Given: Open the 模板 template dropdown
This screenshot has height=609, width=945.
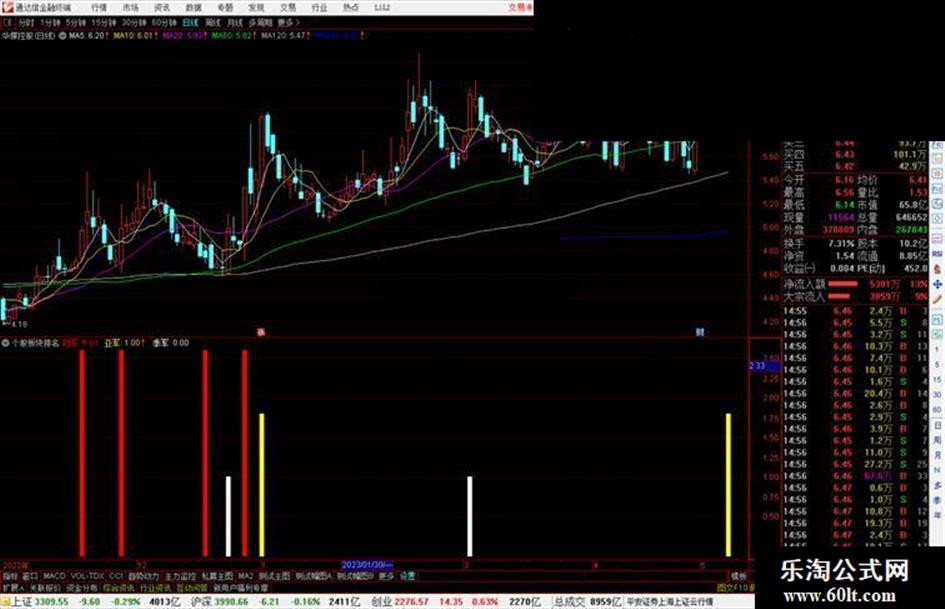Looking at the screenshot, I should tap(739, 576).
